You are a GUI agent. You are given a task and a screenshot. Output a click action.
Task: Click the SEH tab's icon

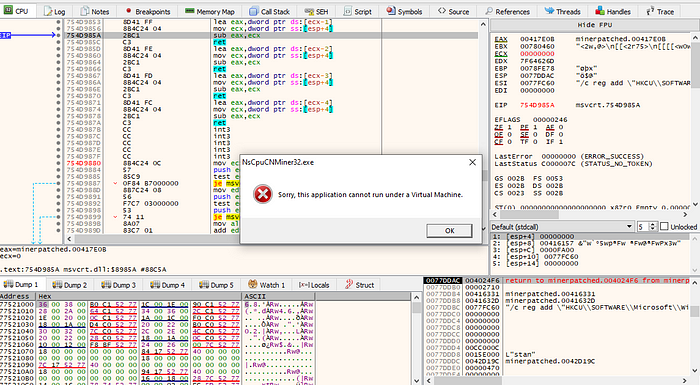(309, 11)
